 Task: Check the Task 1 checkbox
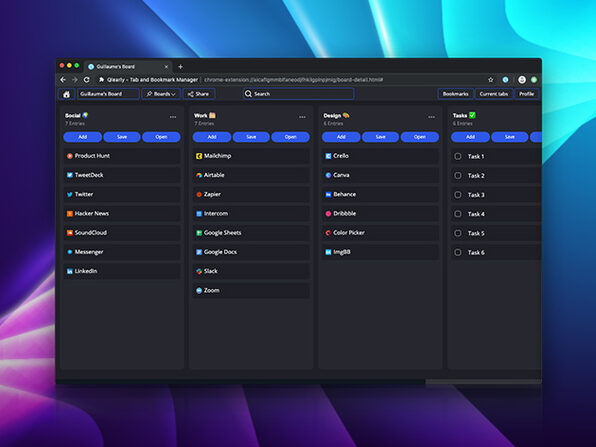tap(458, 156)
